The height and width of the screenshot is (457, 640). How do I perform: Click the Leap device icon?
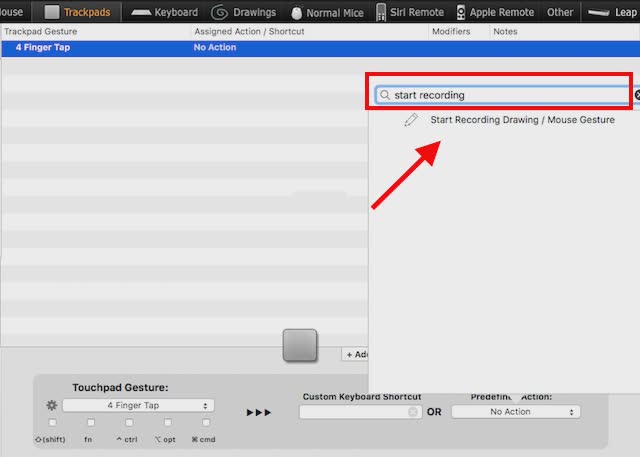599,13
